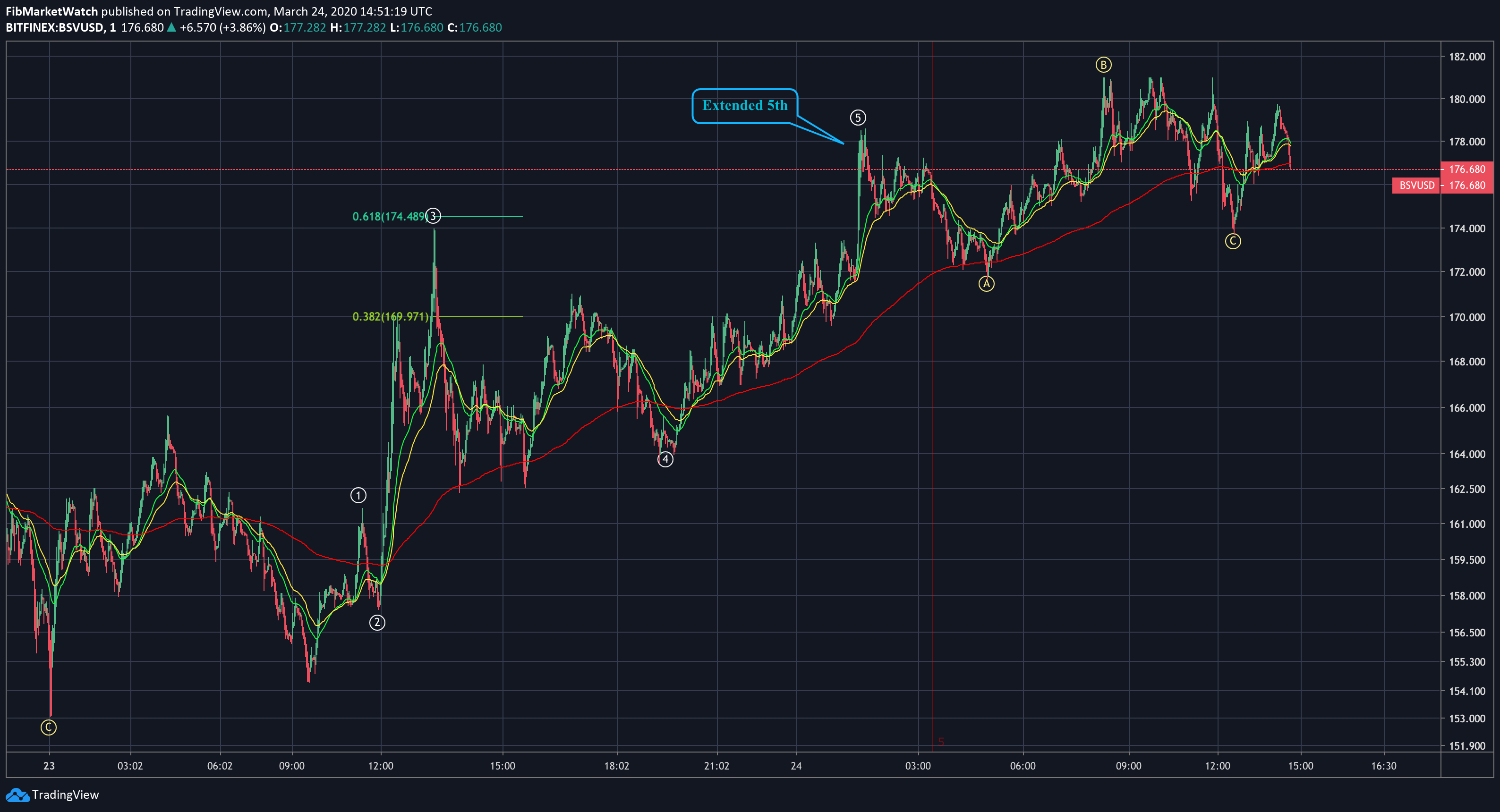Click the 162.500 price axis label
This screenshot has height=812, width=1500.
tap(1467, 489)
